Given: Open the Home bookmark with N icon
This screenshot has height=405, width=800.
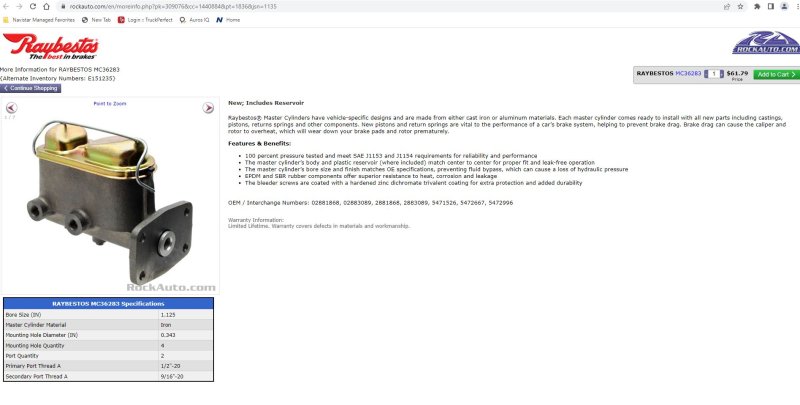Looking at the screenshot, I should (x=228, y=20).
